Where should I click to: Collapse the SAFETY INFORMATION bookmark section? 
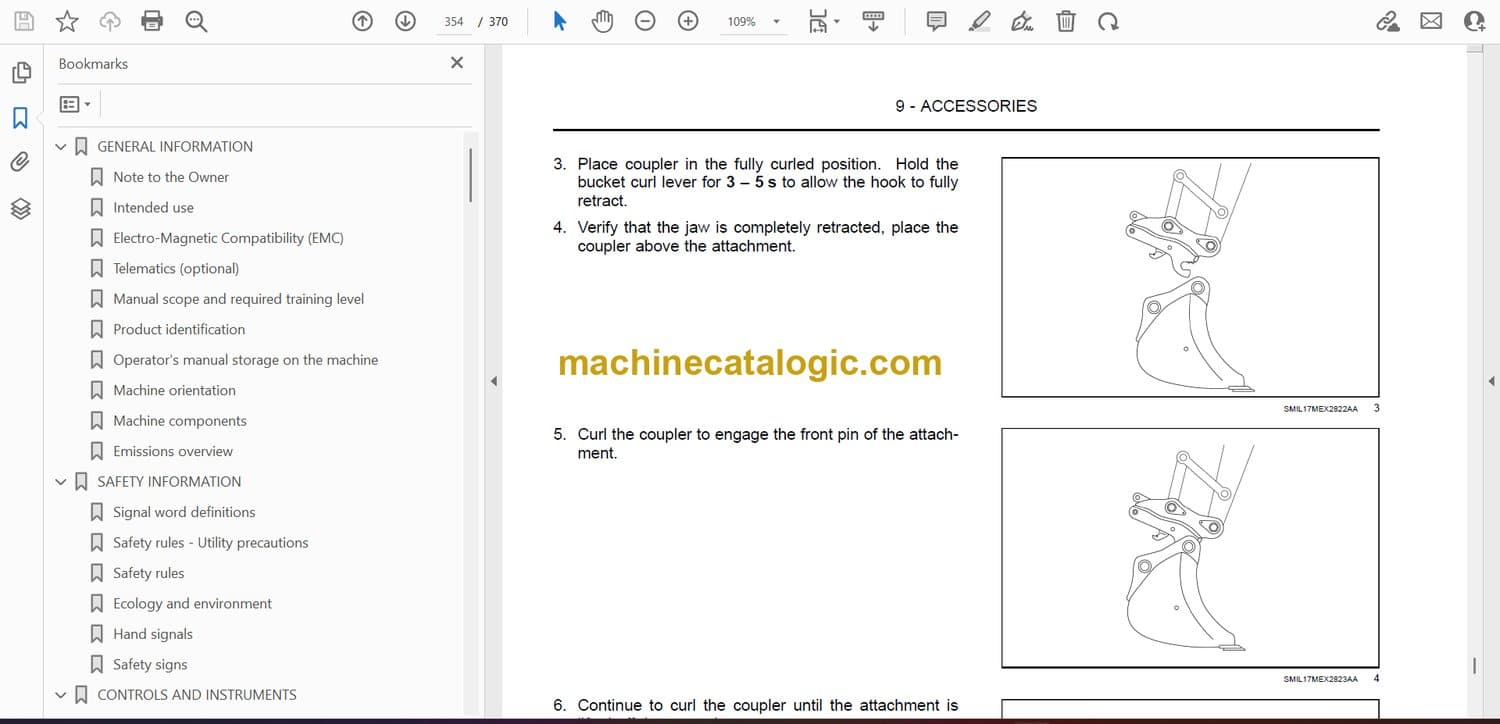pyautogui.click(x=61, y=482)
